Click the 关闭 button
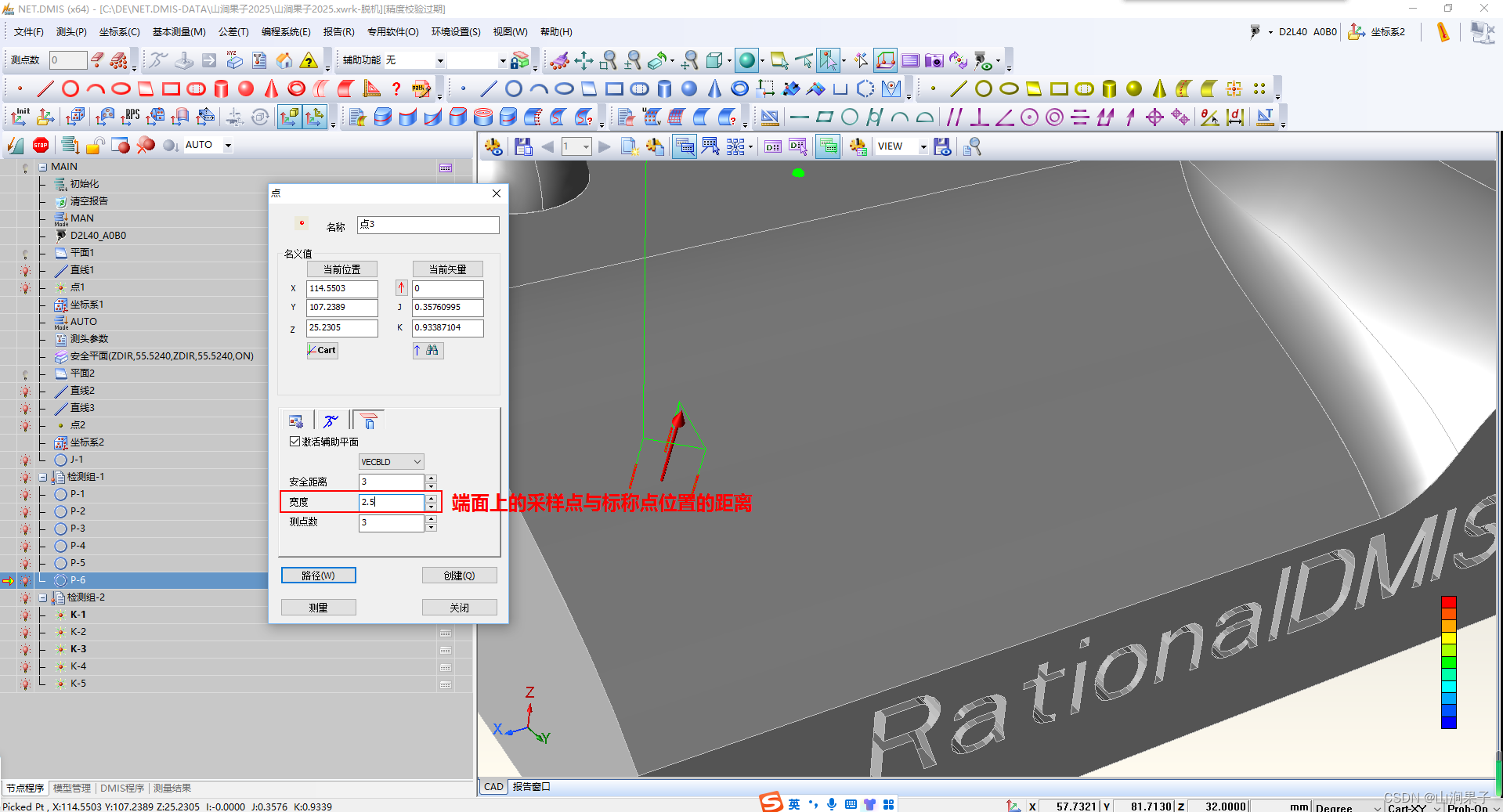The height and width of the screenshot is (812, 1503). pos(459,608)
